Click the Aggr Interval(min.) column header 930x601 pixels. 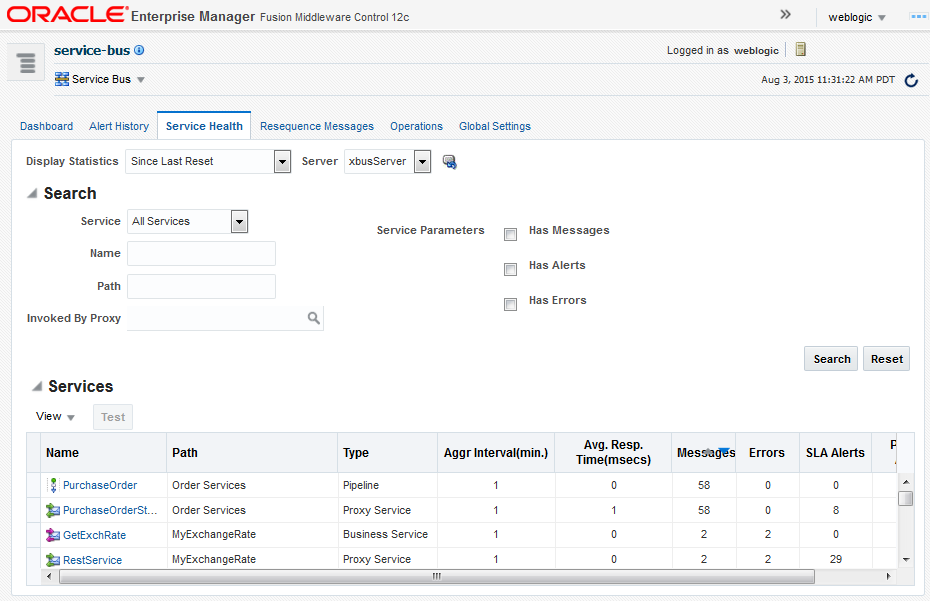[x=496, y=453]
